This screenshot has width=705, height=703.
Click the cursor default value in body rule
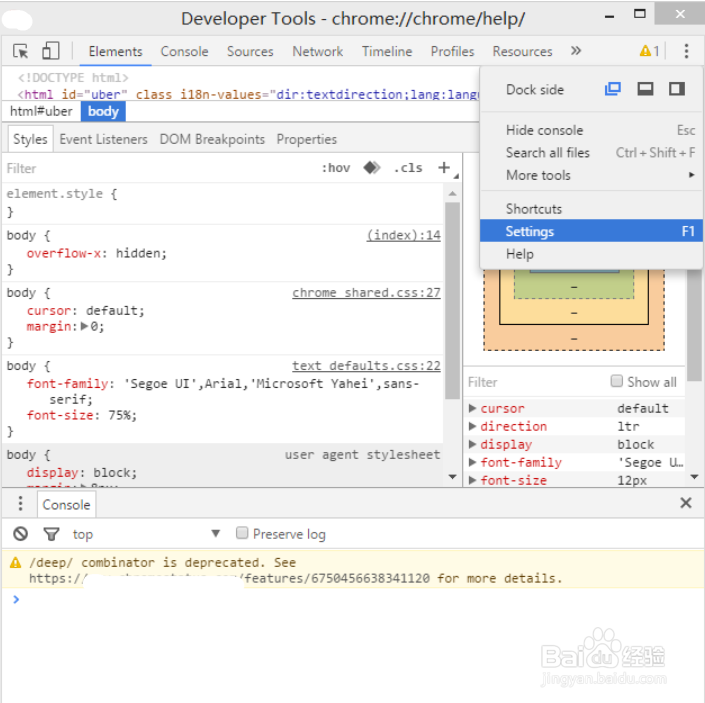112,311
